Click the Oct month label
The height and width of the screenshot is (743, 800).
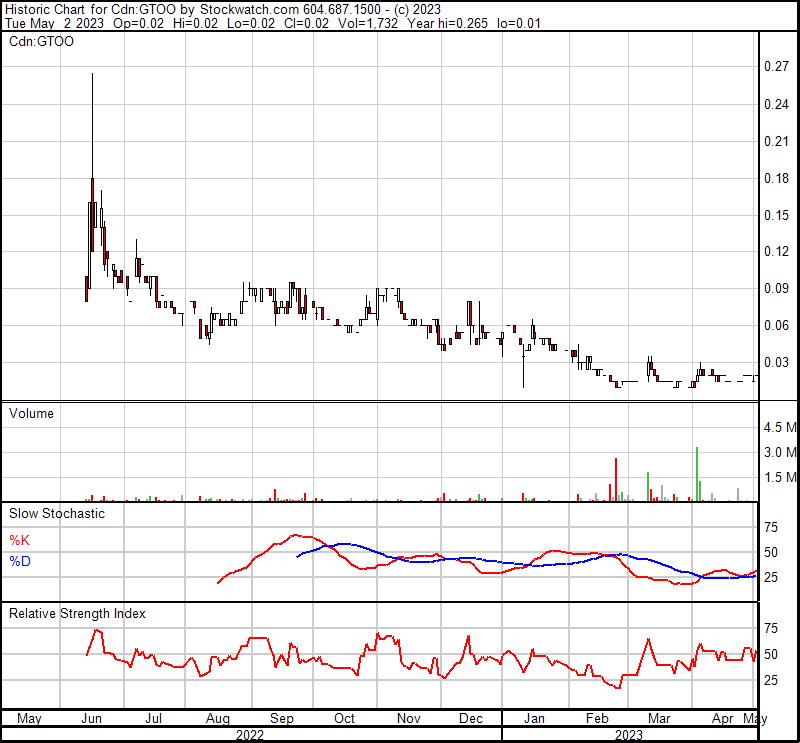click(344, 719)
